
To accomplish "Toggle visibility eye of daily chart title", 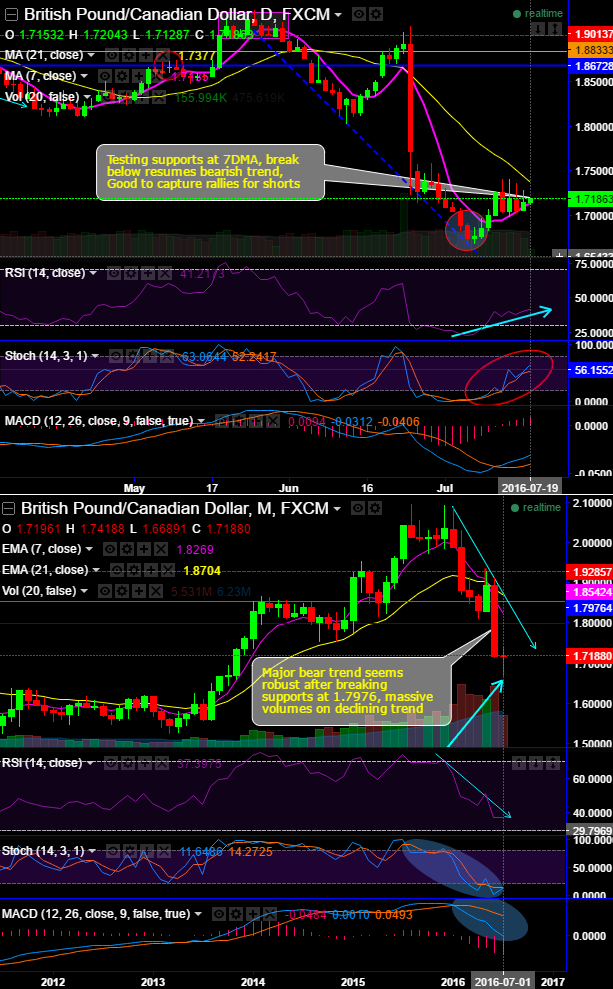I will coord(358,13).
